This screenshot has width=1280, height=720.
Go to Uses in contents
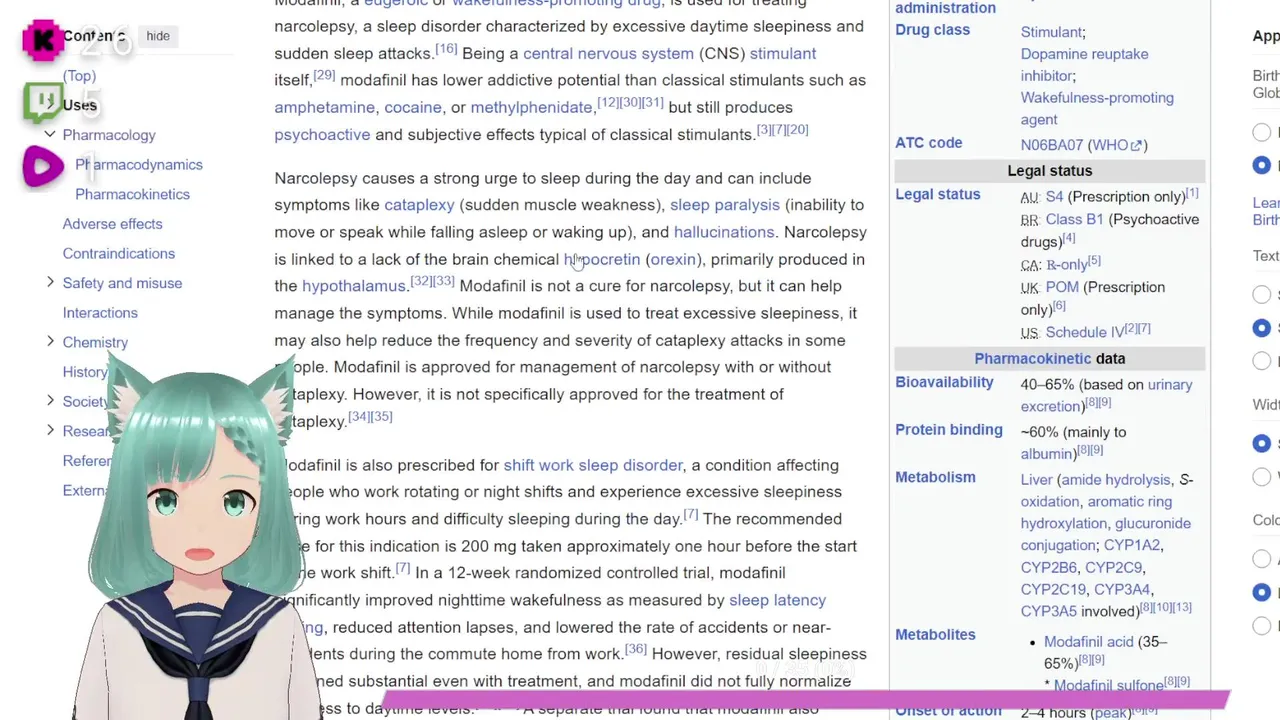(x=80, y=105)
